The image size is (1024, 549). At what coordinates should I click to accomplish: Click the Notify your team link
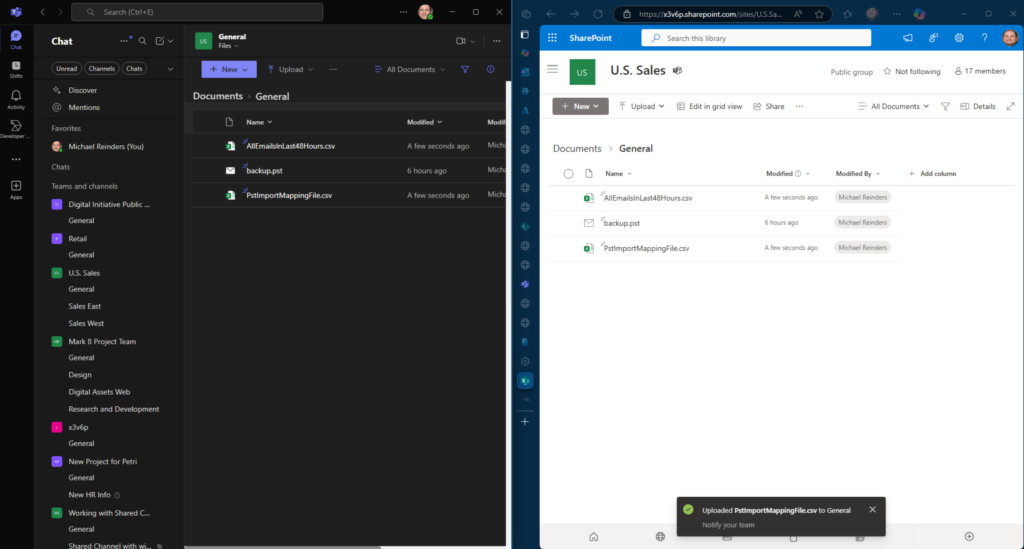[728, 525]
